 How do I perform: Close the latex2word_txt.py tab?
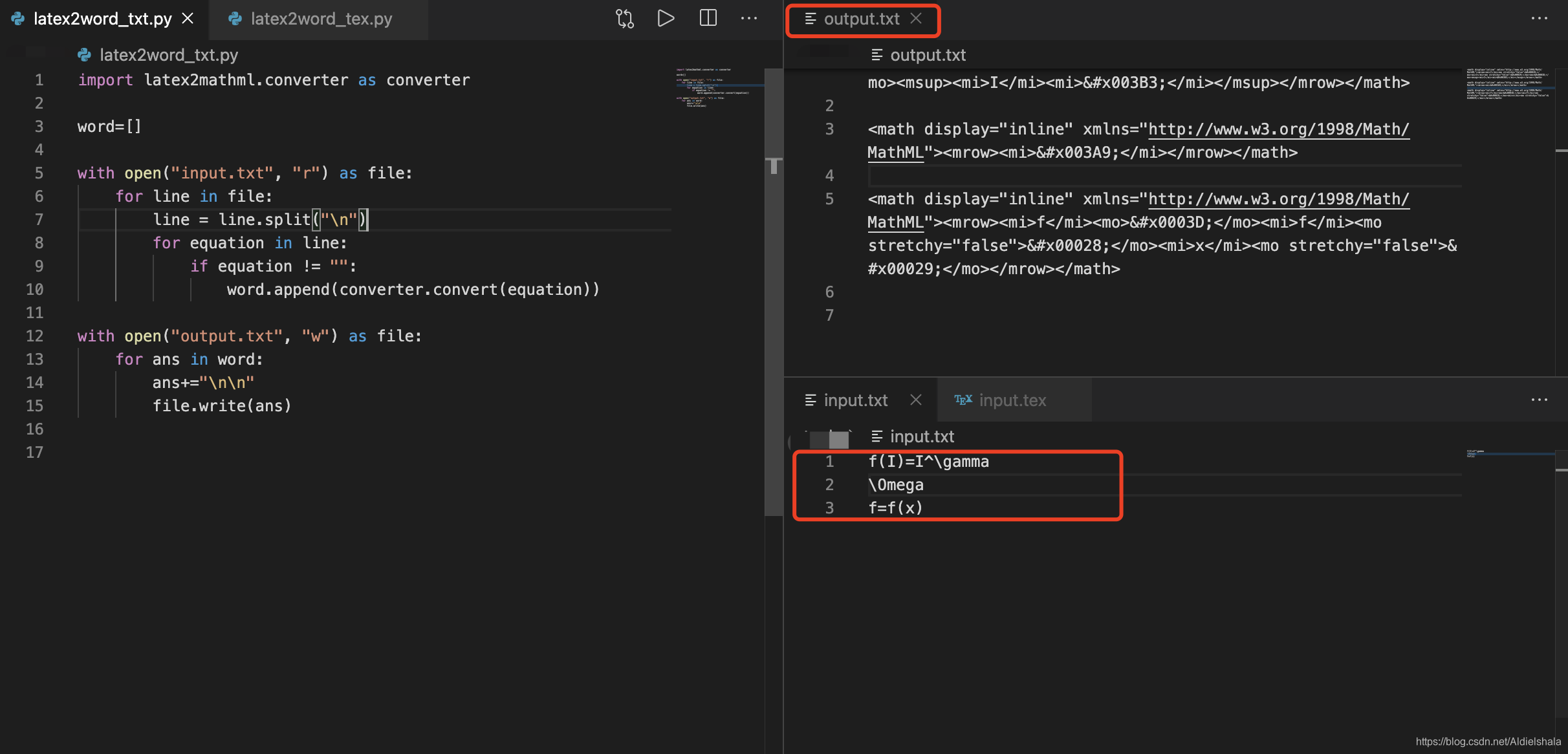188,18
